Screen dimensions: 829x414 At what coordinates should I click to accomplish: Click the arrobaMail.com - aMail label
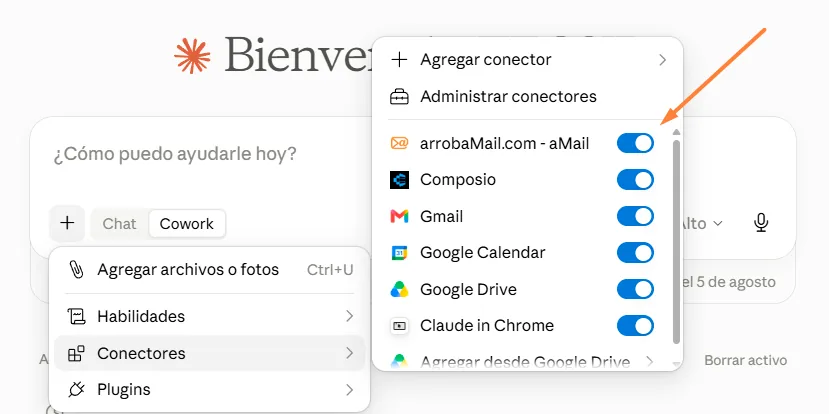(504, 143)
